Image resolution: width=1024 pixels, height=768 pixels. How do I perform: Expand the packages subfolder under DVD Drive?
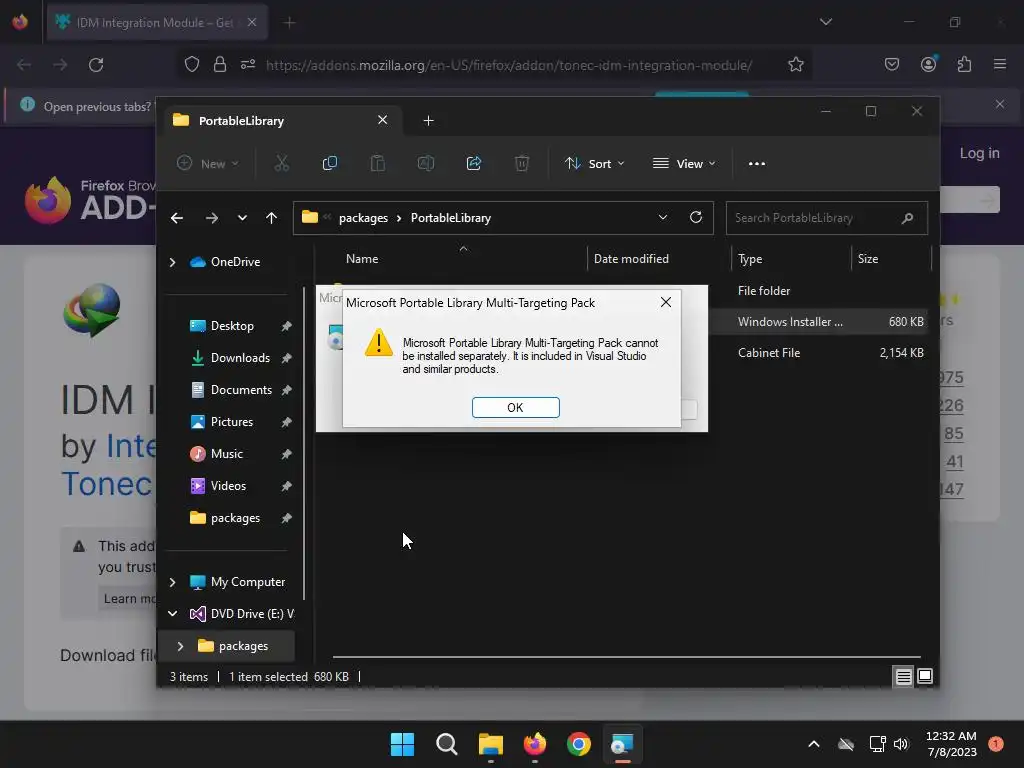pos(181,646)
